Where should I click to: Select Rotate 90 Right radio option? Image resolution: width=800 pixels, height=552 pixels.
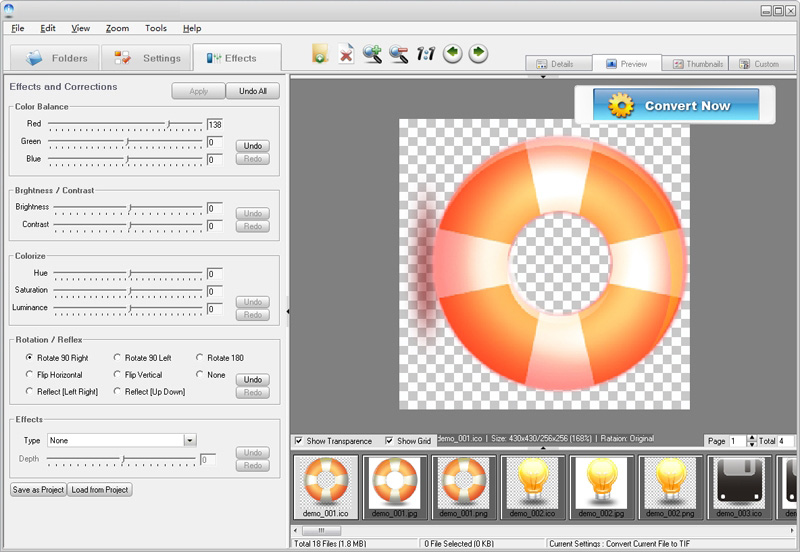pyautogui.click(x=29, y=357)
